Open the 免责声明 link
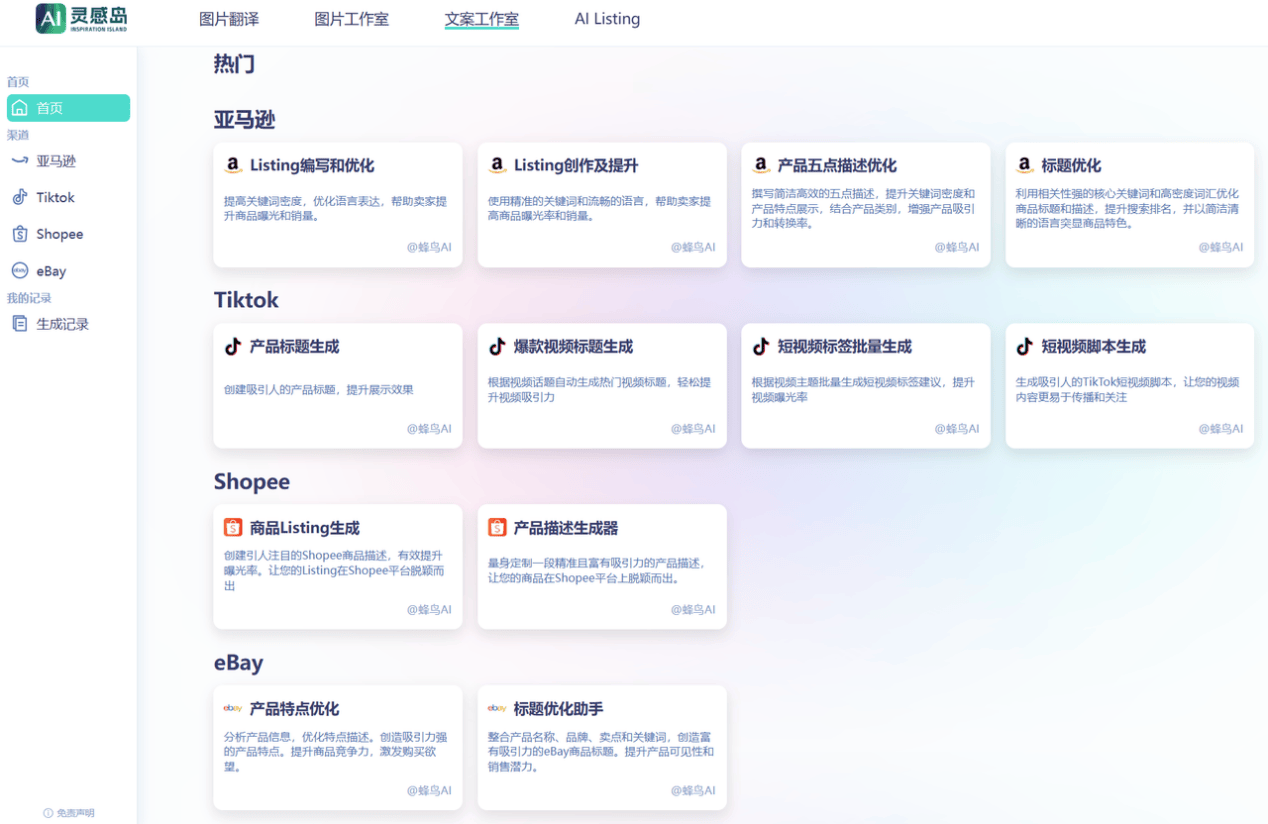 coord(75,813)
